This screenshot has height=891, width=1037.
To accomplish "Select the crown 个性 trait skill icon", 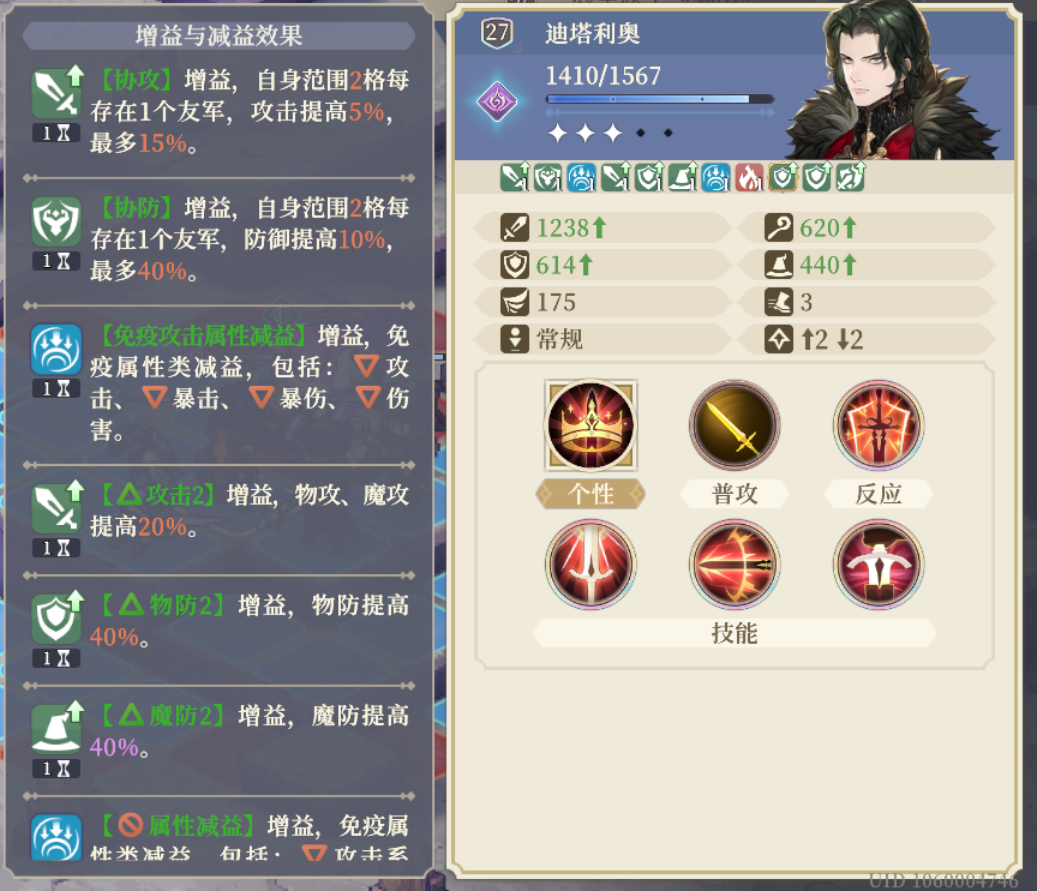I will (591, 425).
